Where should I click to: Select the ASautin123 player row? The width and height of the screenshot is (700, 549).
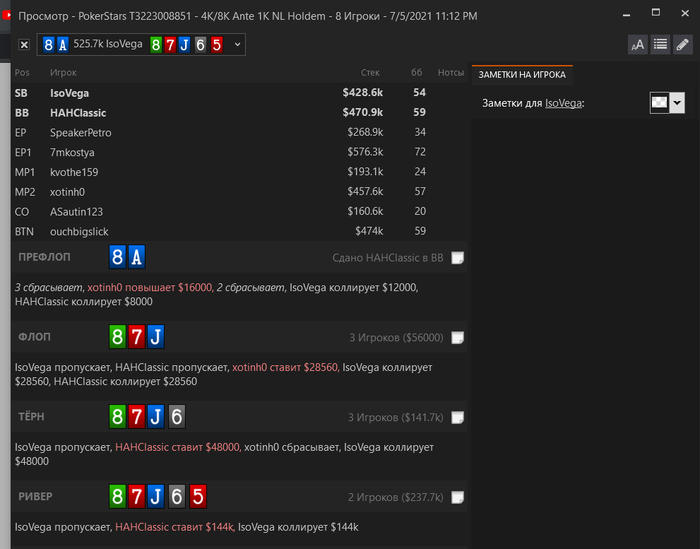[x=240, y=212]
